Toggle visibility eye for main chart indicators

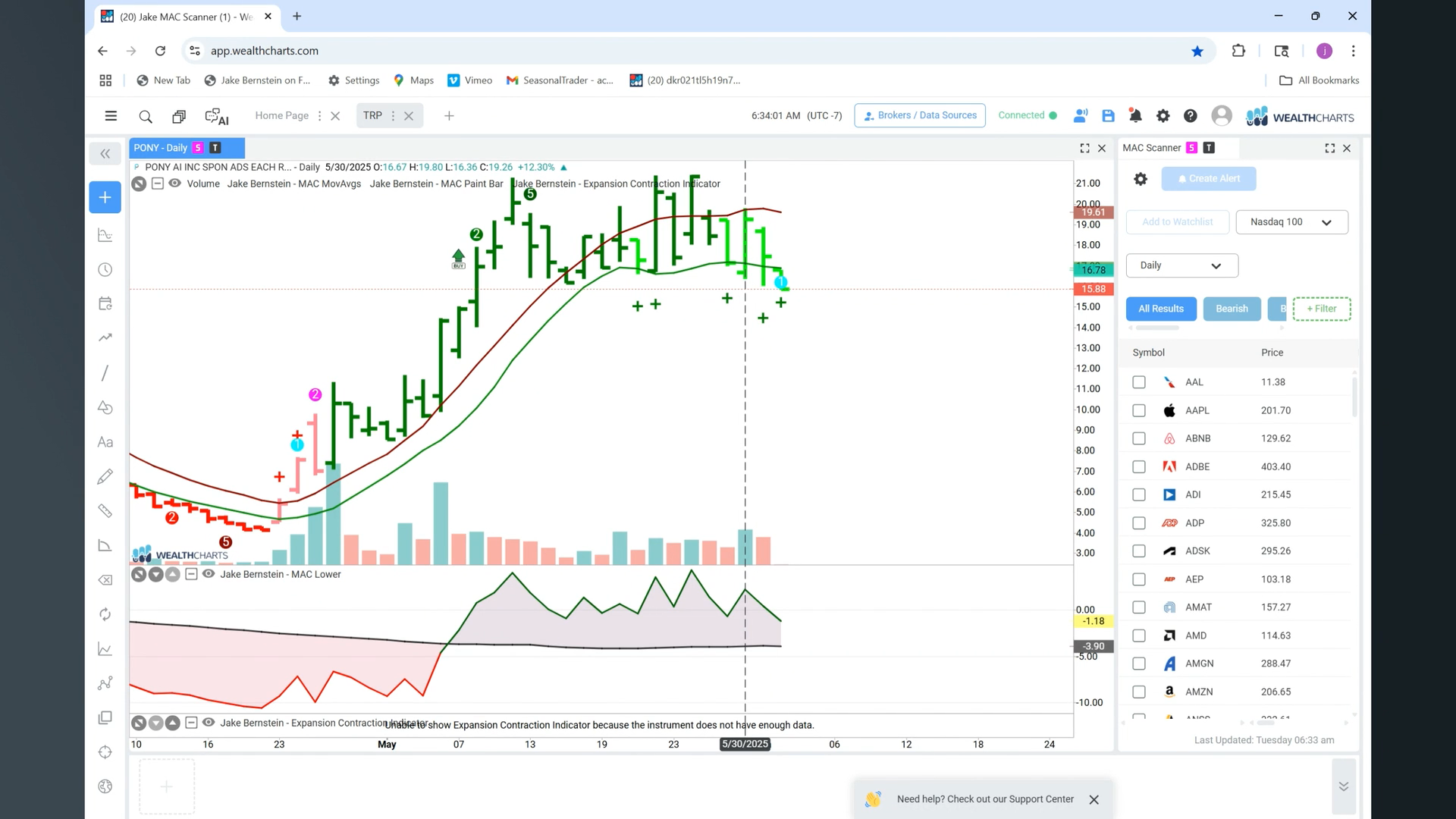[x=174, y=184]
